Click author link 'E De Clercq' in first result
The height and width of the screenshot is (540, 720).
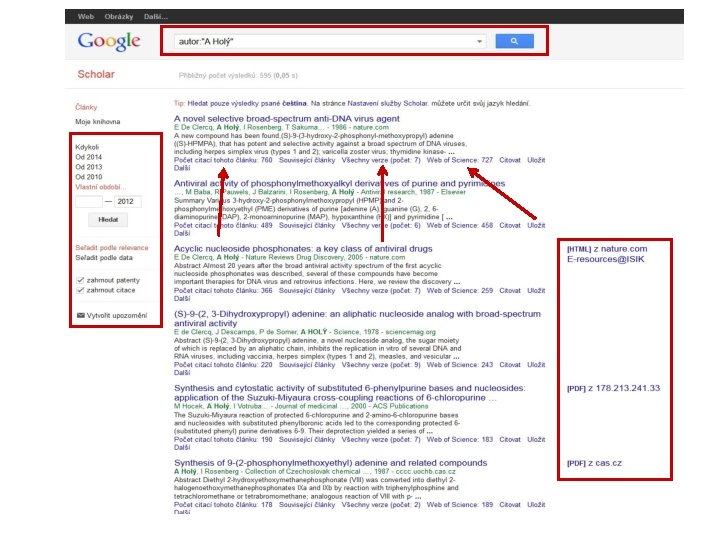pyautogui.click(x=193, y=127)
